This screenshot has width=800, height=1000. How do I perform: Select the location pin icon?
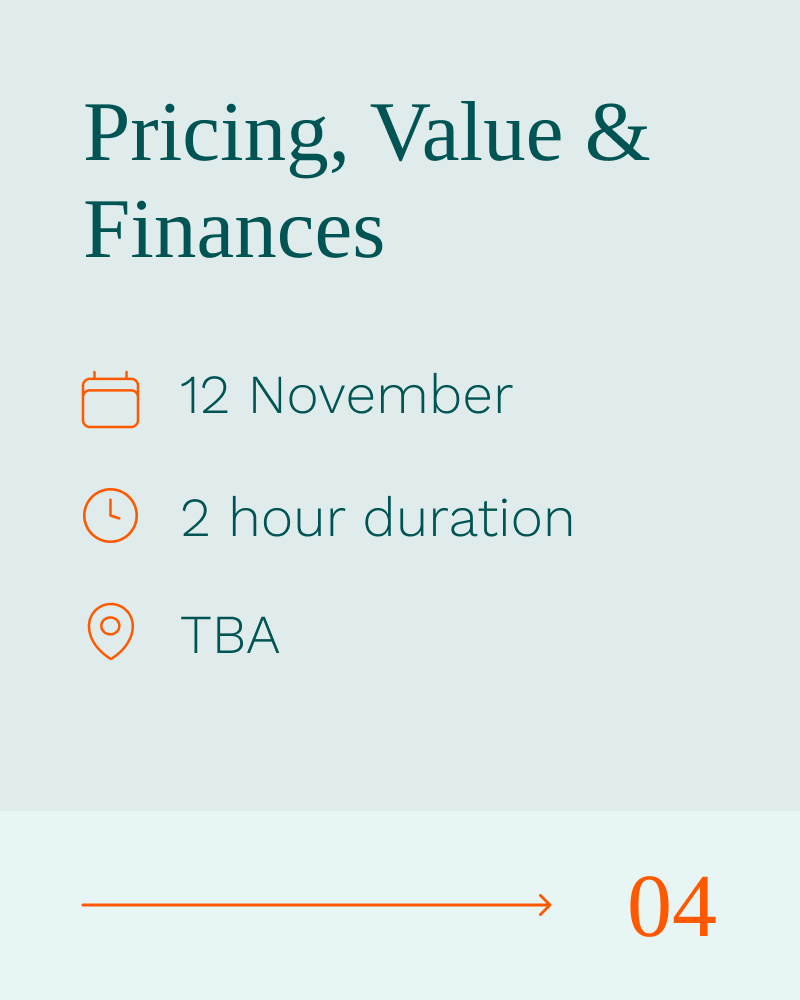[x=110, y=631]
